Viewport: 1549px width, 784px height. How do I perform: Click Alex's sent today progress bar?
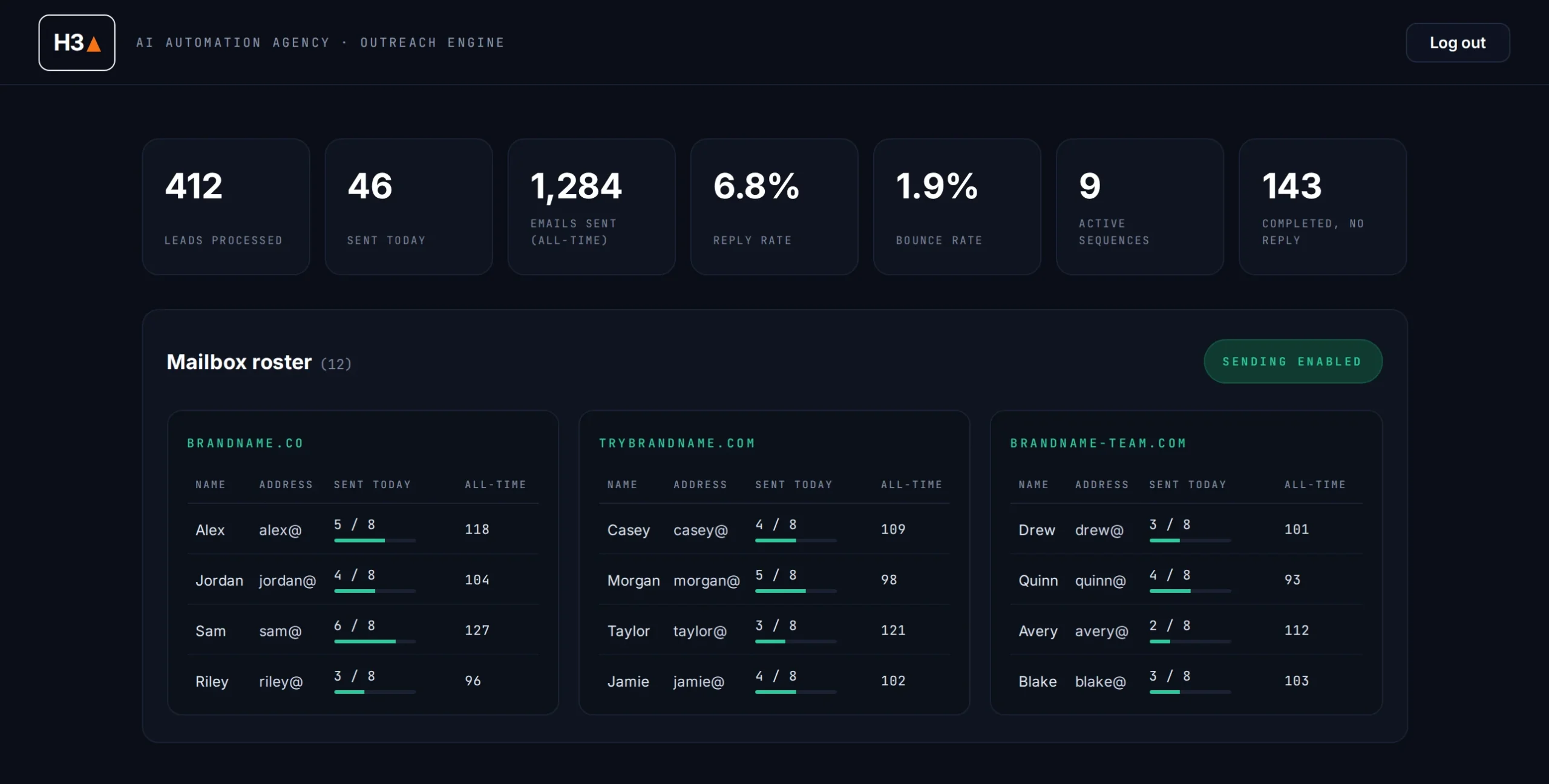click(375, 540)
